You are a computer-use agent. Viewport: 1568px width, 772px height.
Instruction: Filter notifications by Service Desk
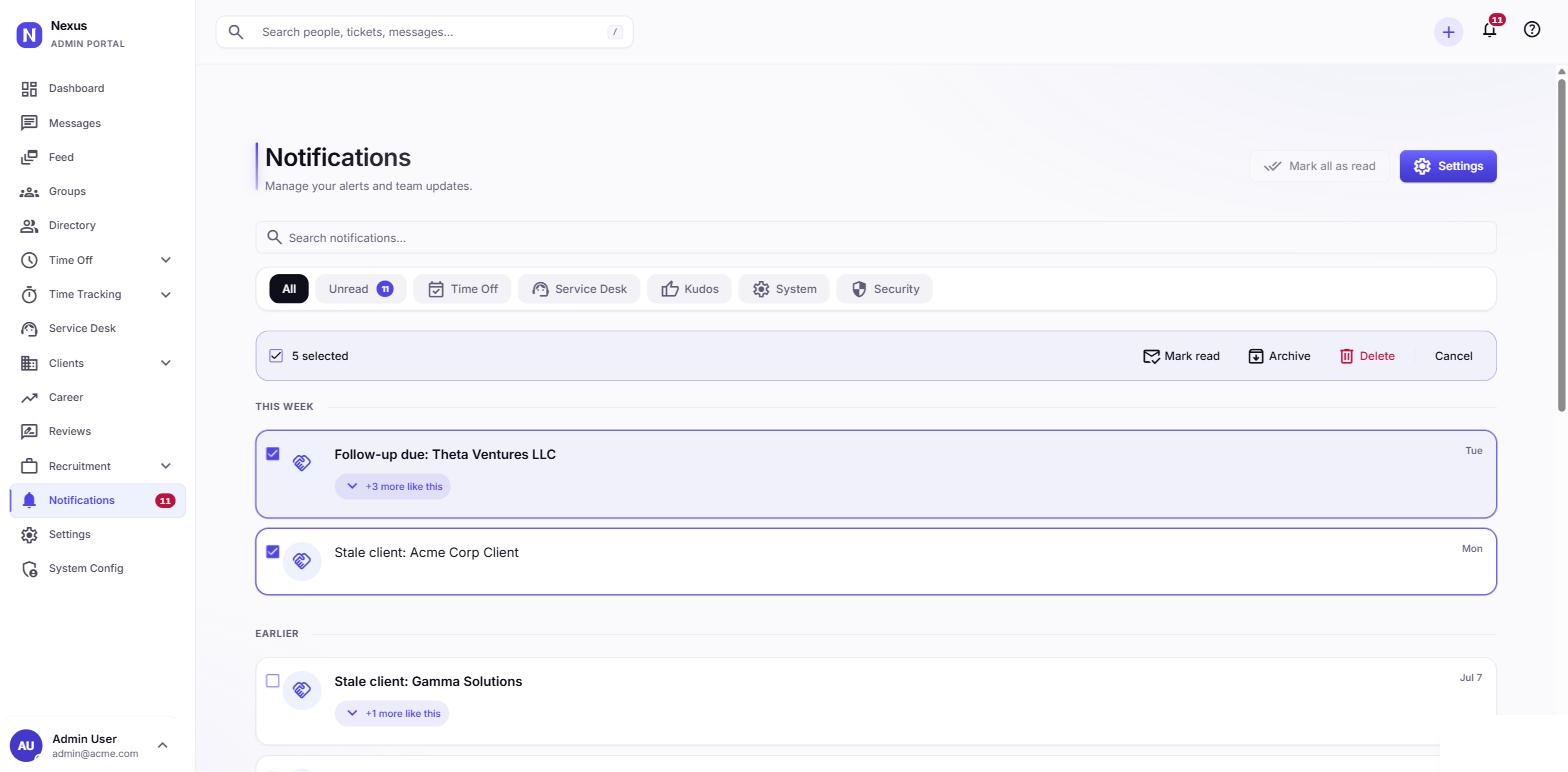(x=579, y=289)
